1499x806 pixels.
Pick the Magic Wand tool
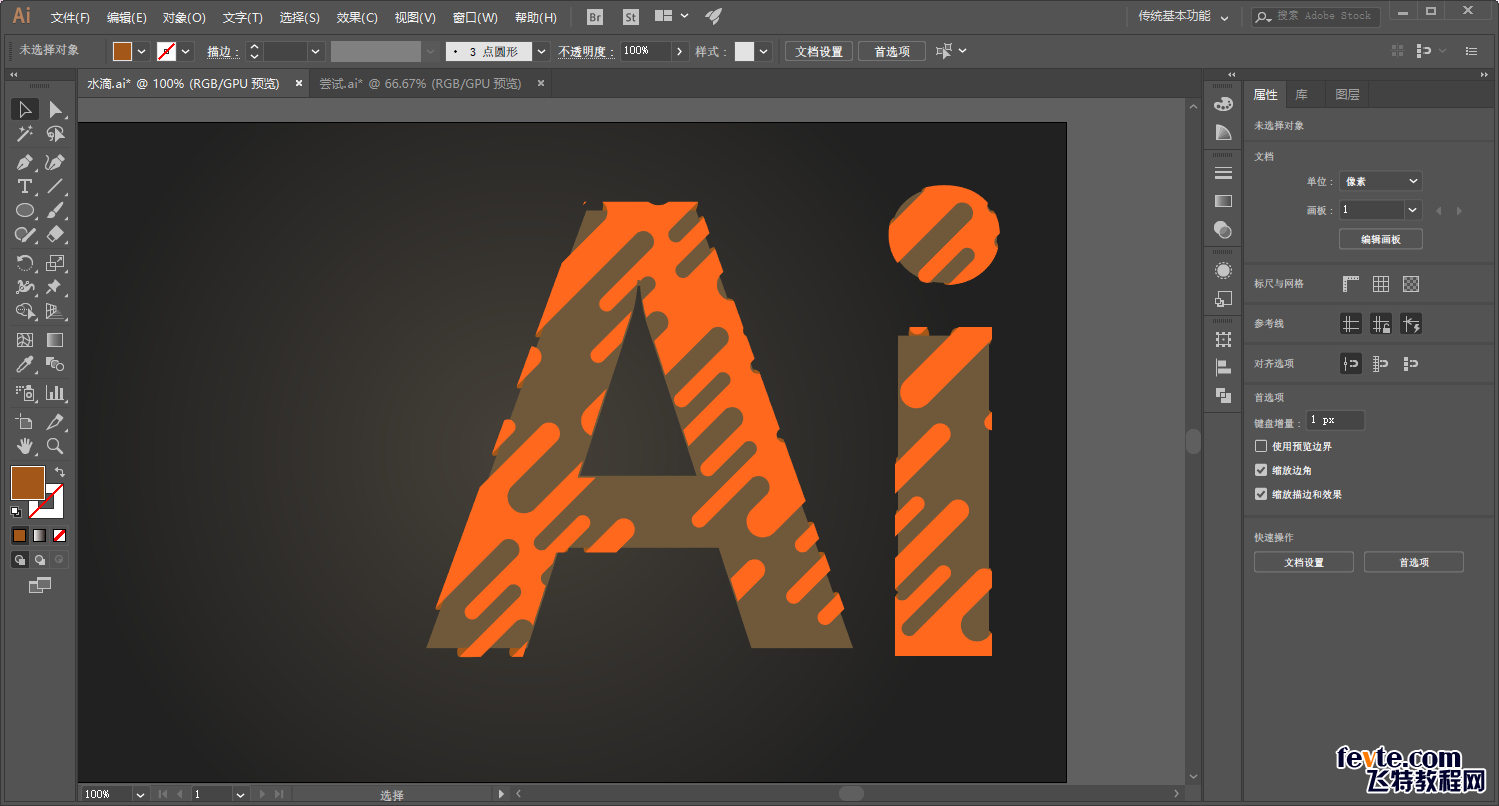[x=25, y=134]
